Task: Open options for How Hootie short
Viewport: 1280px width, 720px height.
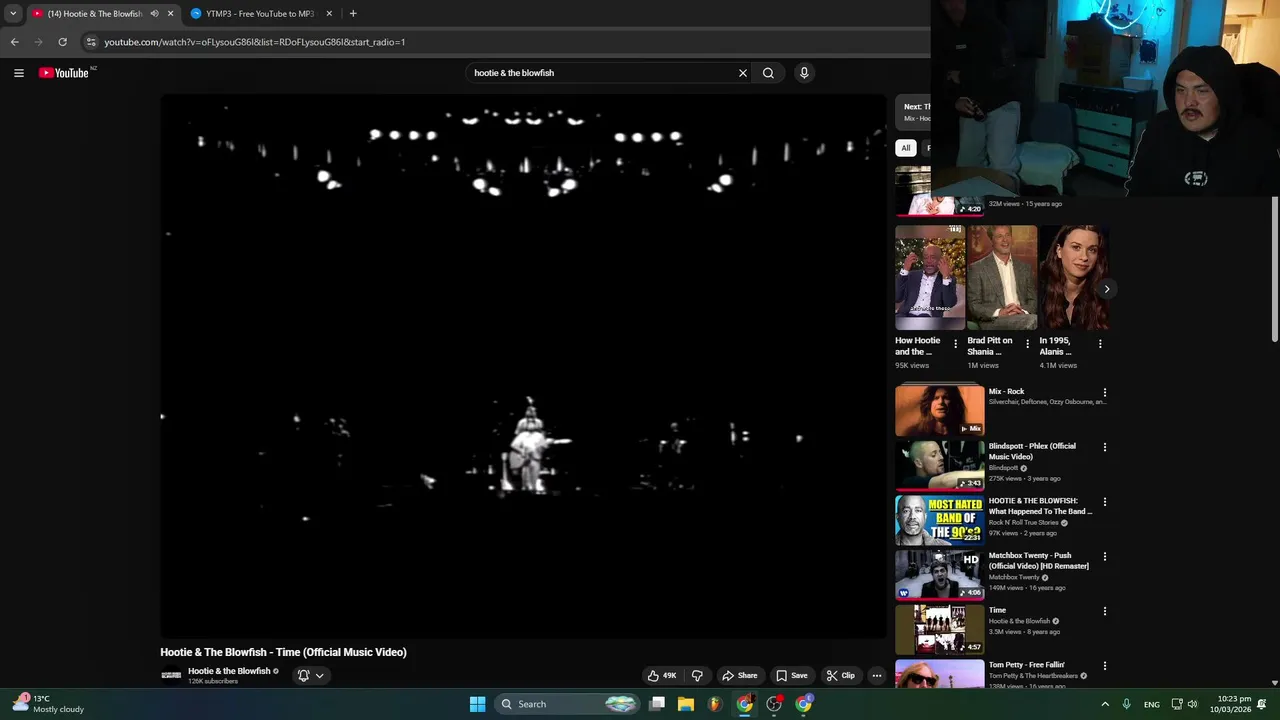Action: coord(955,344)
